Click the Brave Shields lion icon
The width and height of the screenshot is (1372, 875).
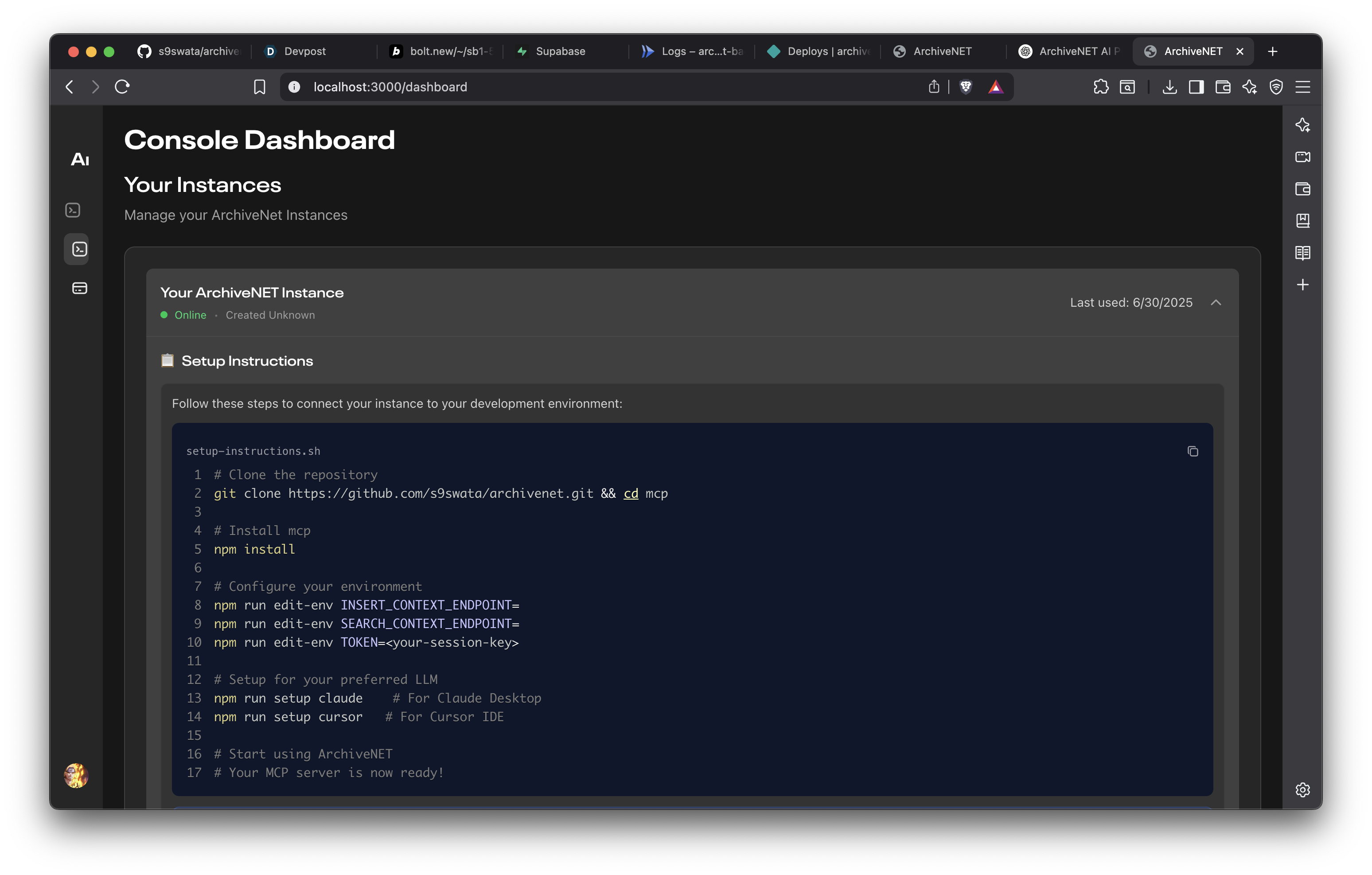(x=966, y=86)
